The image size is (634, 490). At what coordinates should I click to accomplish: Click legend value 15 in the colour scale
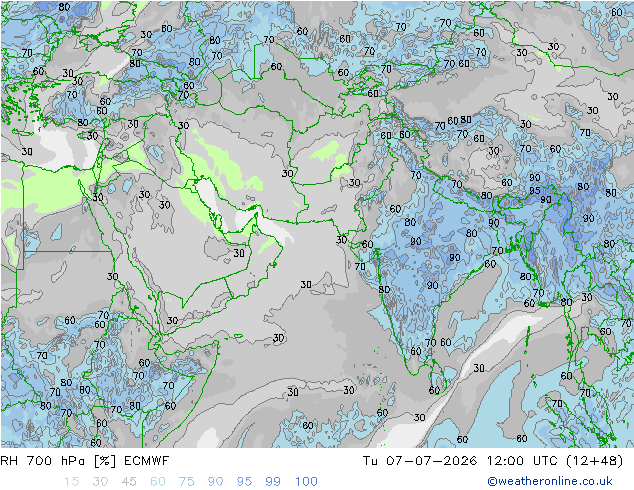[71, 482]
